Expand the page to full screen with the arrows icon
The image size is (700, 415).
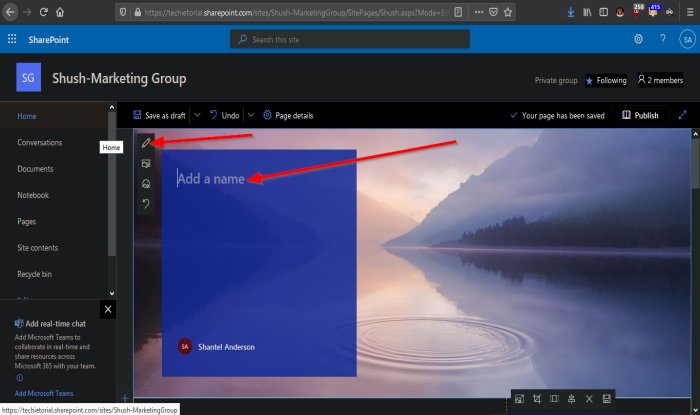[x=682, y=115]
